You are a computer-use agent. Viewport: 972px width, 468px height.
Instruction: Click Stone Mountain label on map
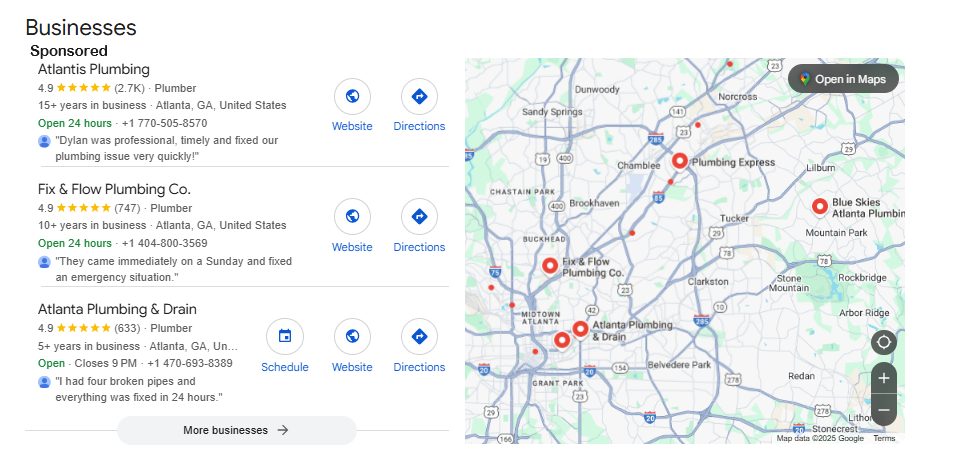point(789,283)
